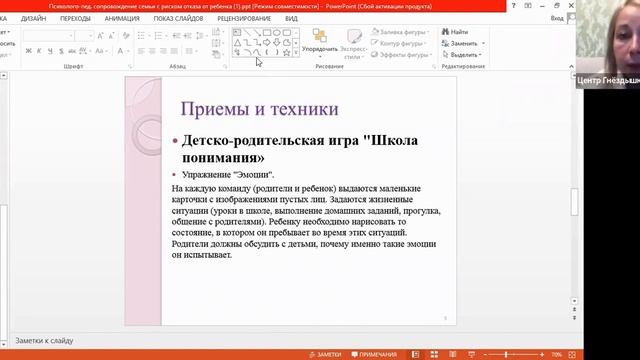Open the ДИЗАЙН tab
This screenshot has width=640, height=360.
[x=33, y=18]
